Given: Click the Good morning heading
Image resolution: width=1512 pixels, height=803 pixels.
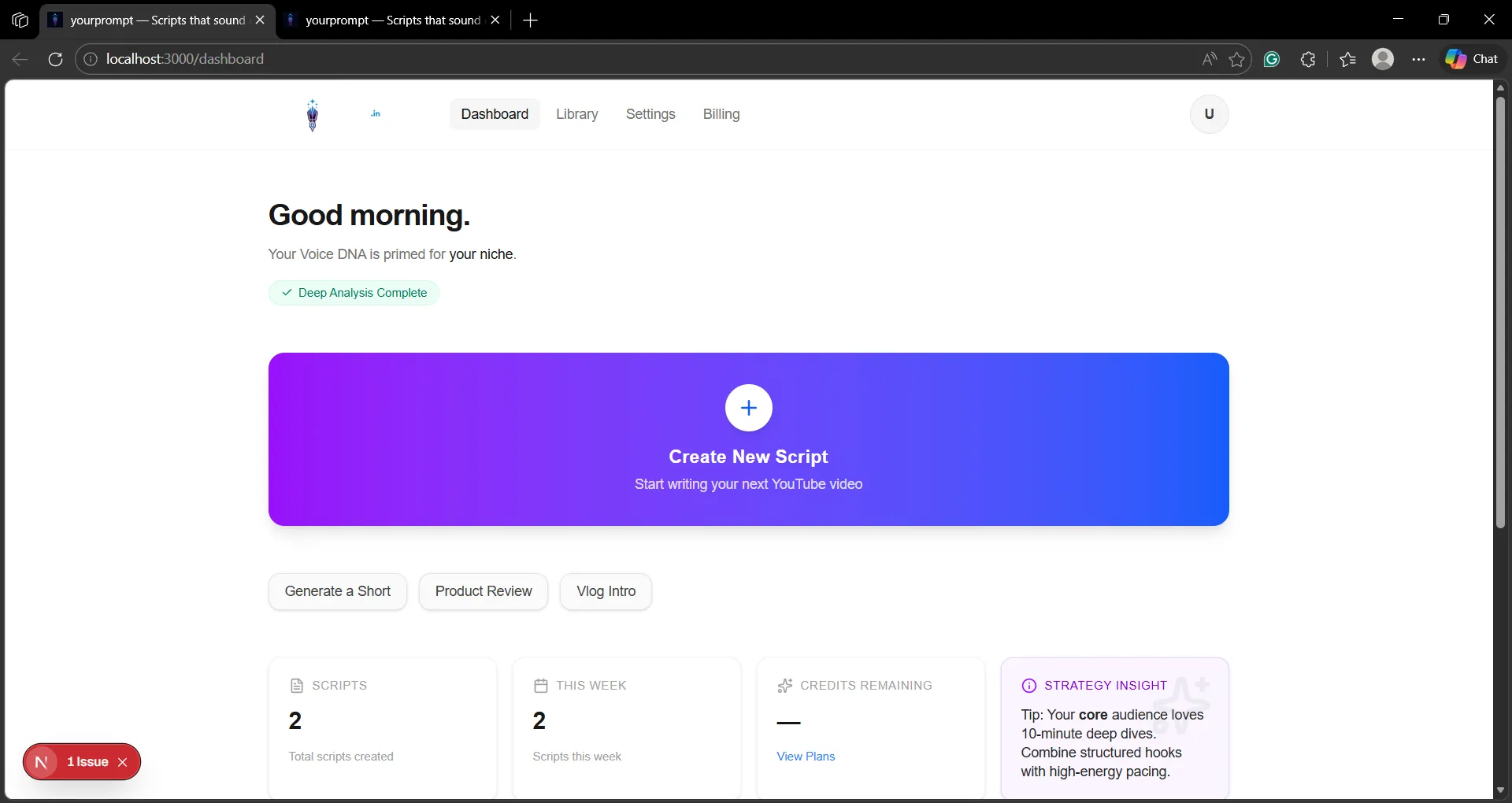Looking at the screenshot, I should tap(369, 216).
